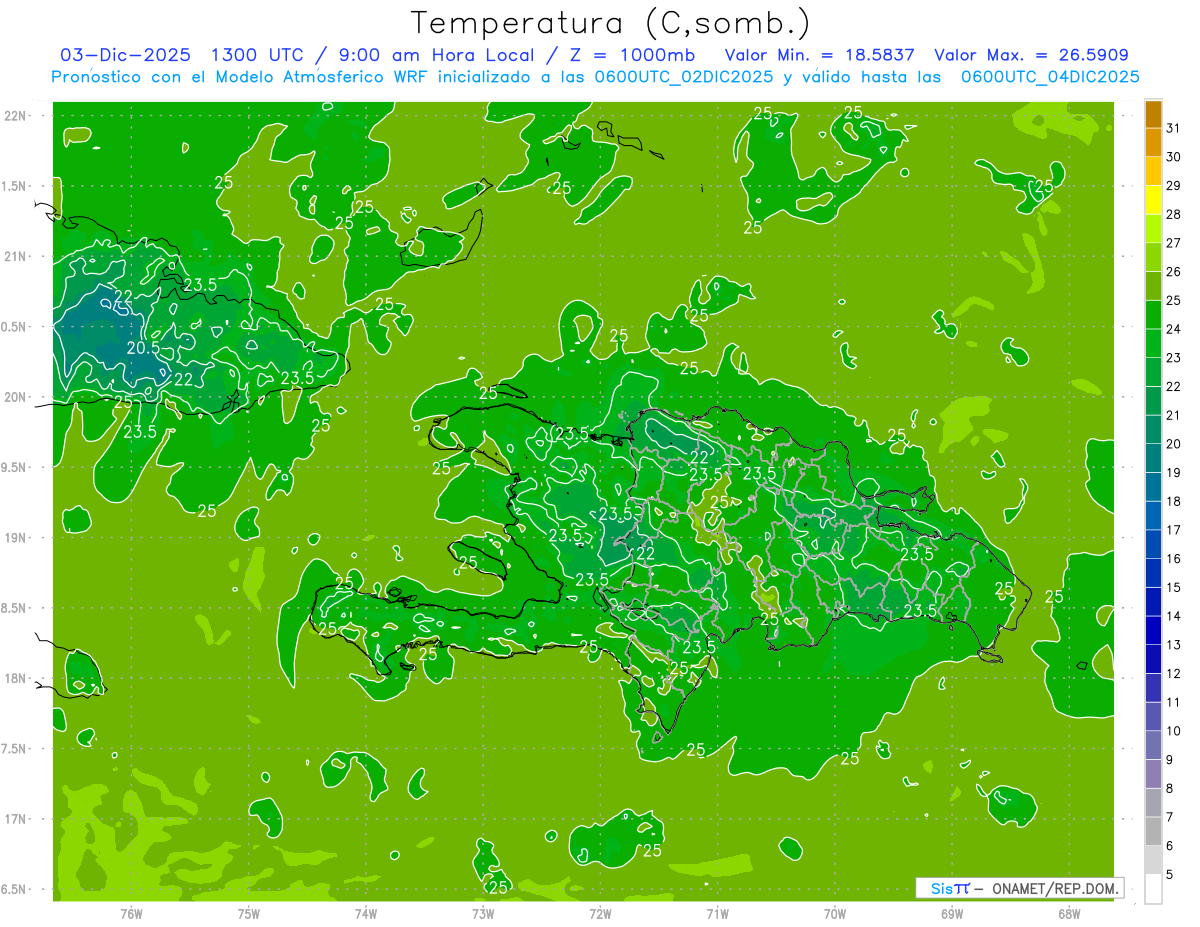Screen dimensions: 1200x927
Task: Select the blue color bar segment between 15 and 16
Action: 1153,573
